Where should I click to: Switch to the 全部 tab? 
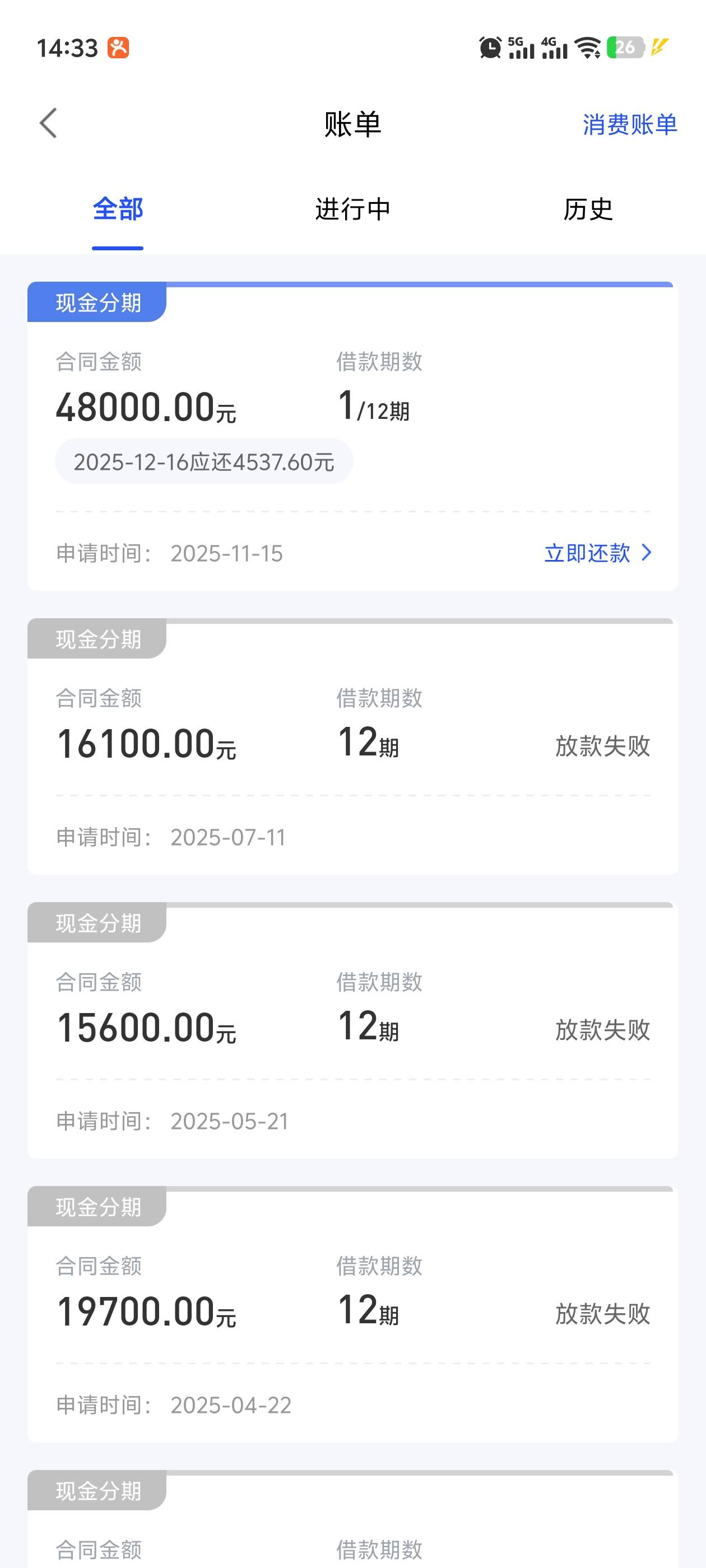point(118,209)
